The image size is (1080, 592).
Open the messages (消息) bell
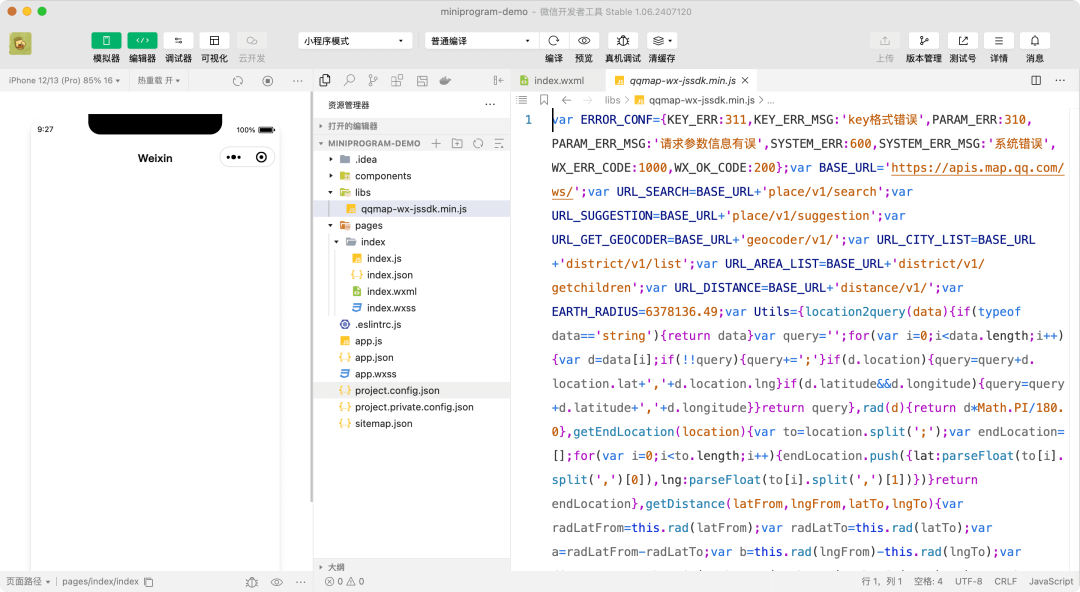pyautogui.click(x=1035, y=41)
